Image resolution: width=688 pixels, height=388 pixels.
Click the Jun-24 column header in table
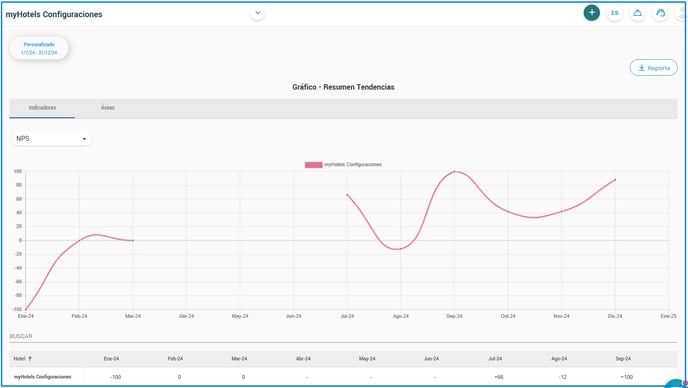431,359
